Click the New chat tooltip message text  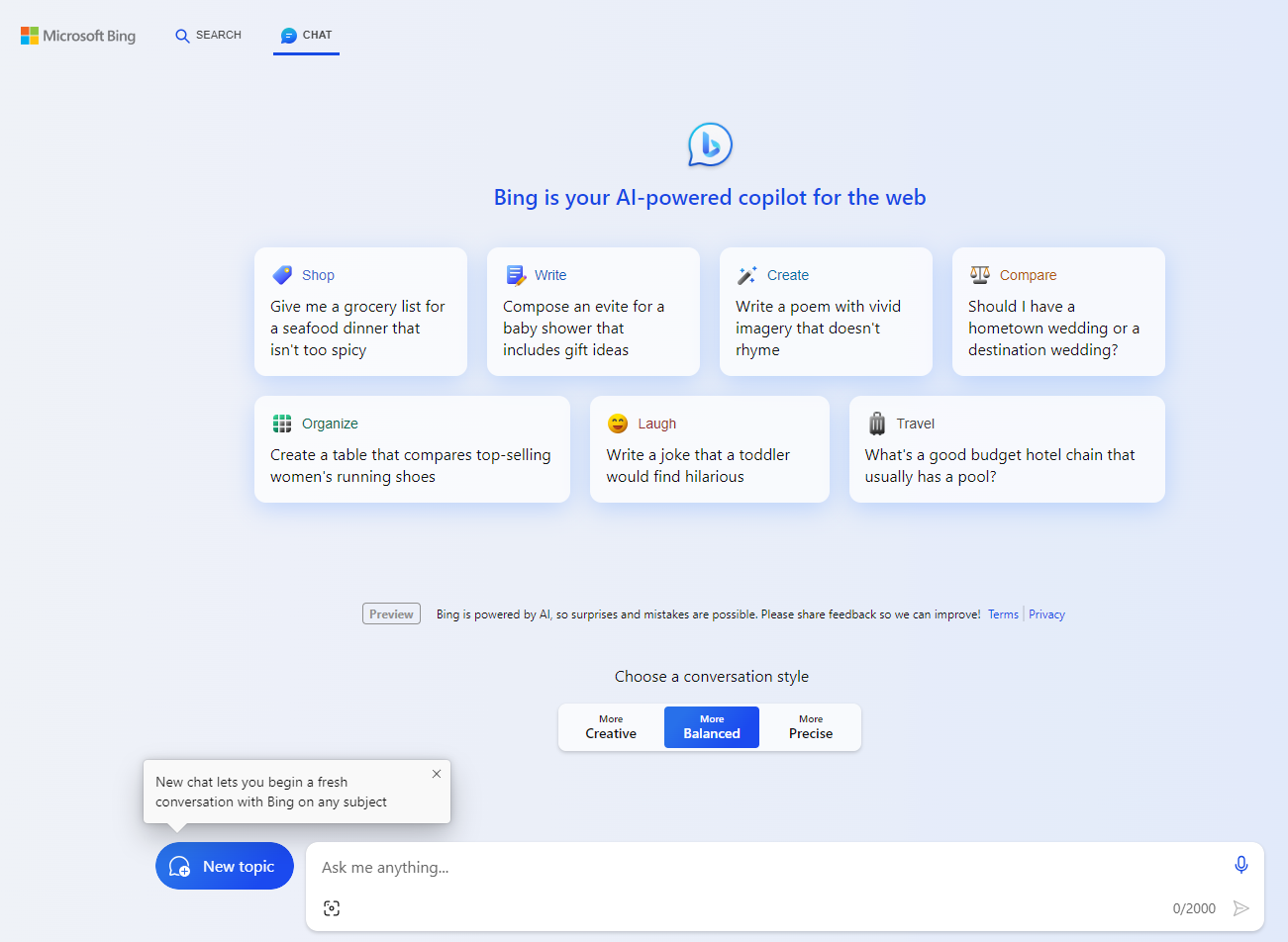point(271,792)
